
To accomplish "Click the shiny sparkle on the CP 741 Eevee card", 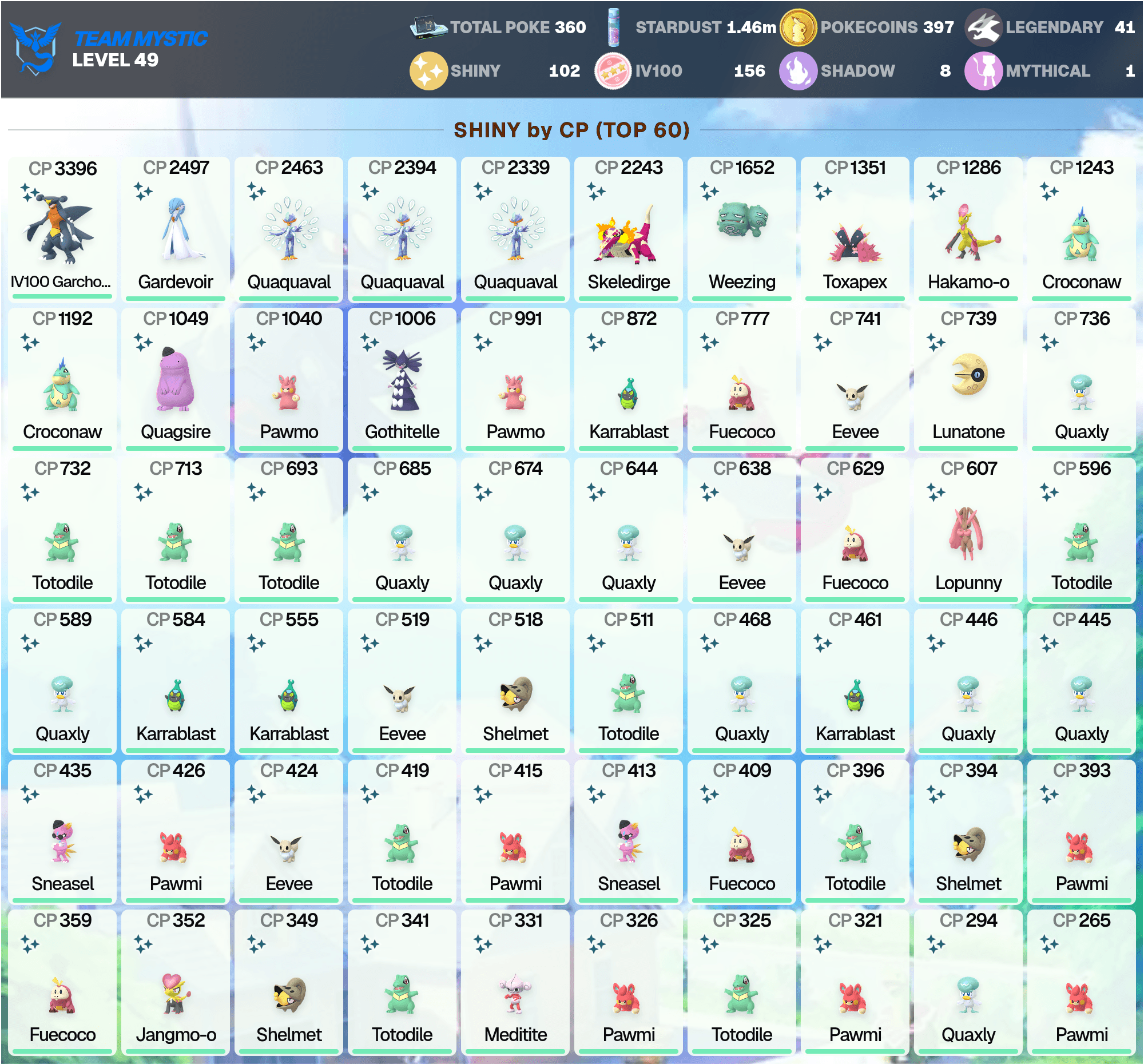I will point(823,342).
